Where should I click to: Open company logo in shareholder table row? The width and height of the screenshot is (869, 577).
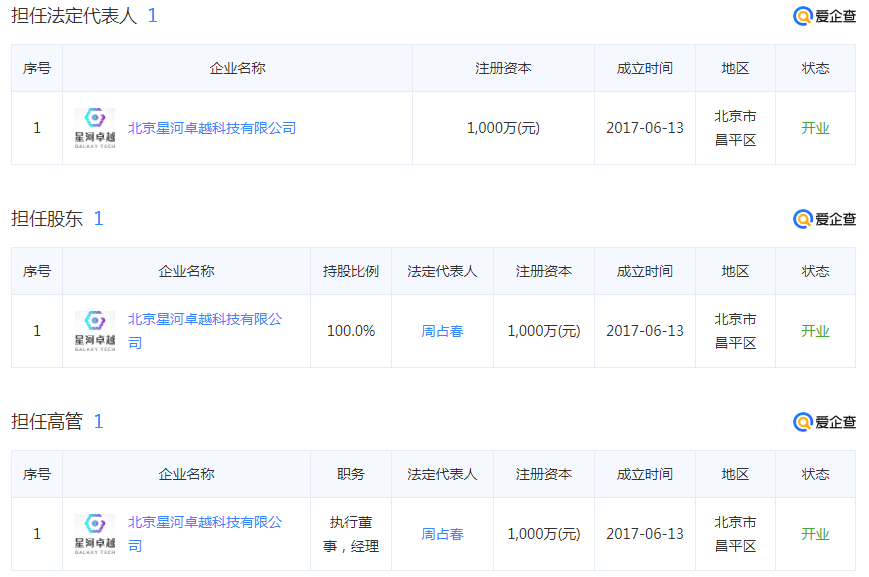[95, 331]
